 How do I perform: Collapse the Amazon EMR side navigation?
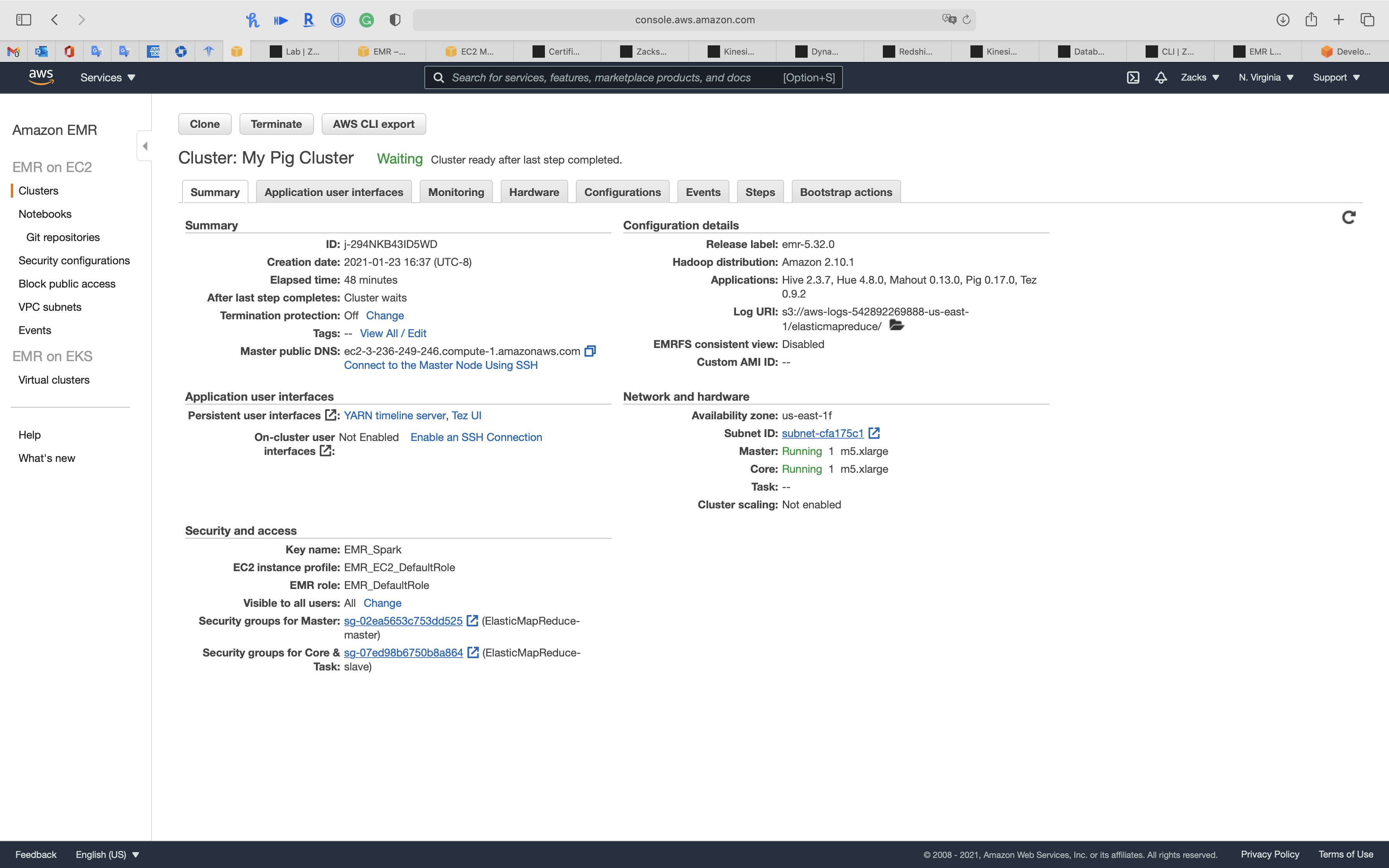145,146
